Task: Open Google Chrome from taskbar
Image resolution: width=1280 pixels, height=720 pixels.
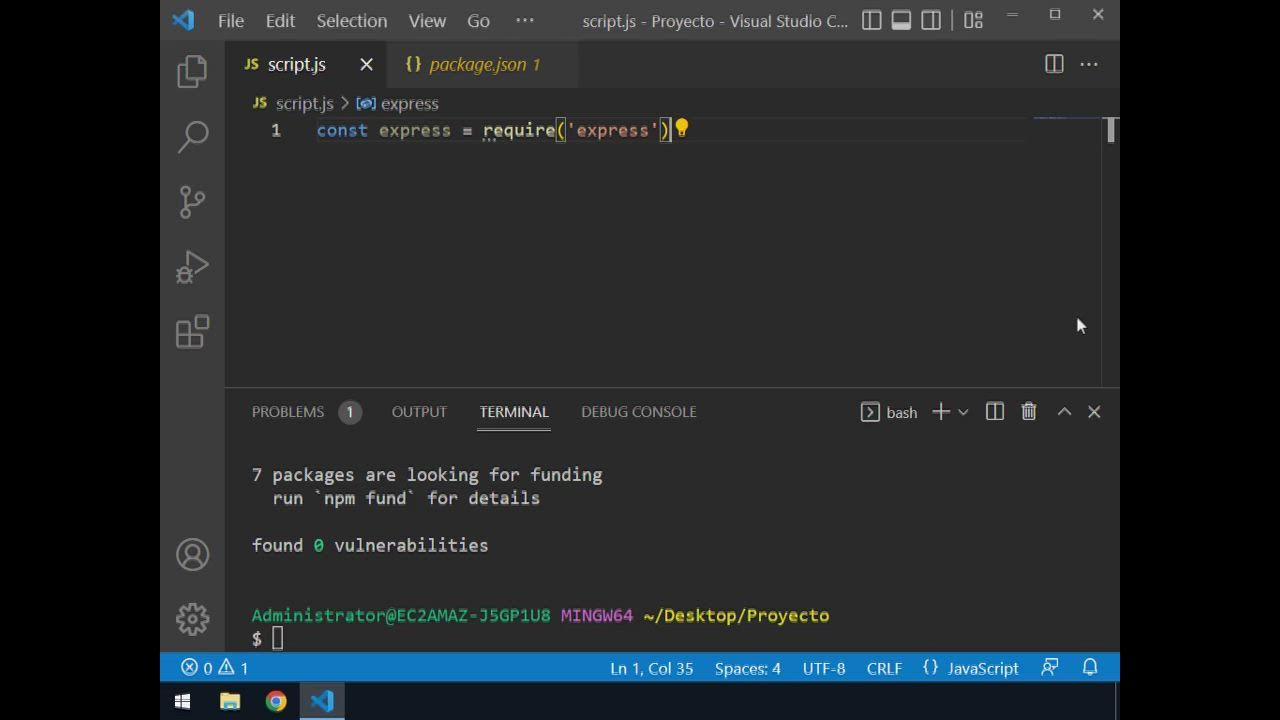Action: [276, 702]
